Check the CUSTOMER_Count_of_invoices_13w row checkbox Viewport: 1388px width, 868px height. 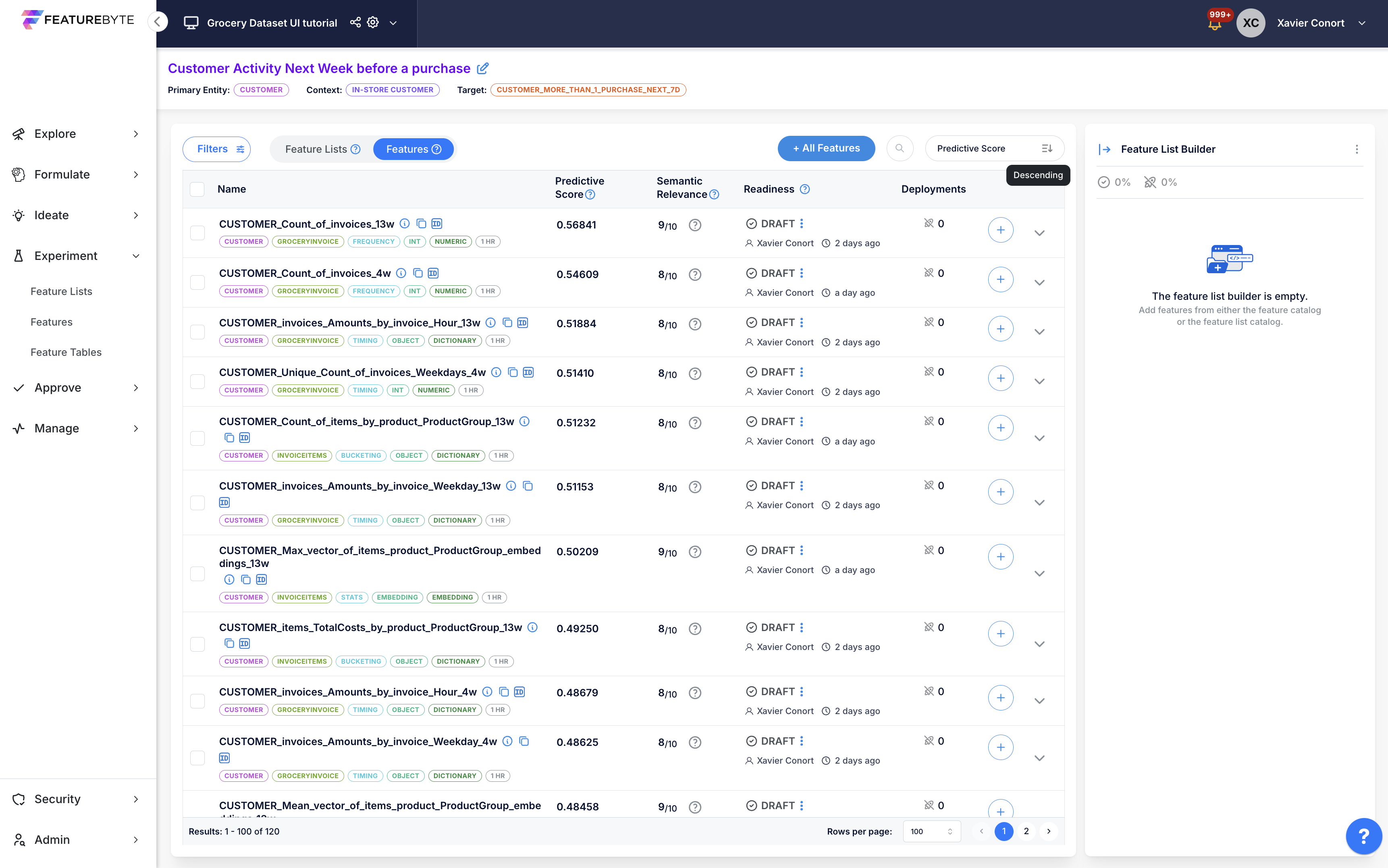(x=197, y=233)
